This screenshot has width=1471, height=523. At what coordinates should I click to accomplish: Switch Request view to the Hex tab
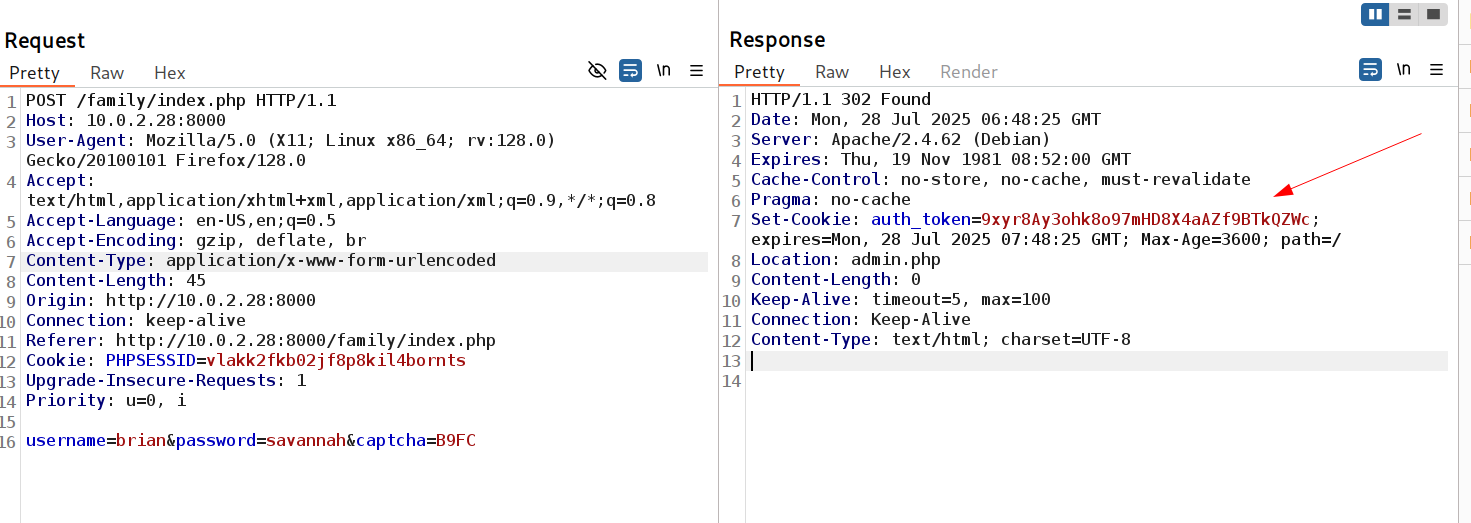pyautogui.click(x=170, y=72)
